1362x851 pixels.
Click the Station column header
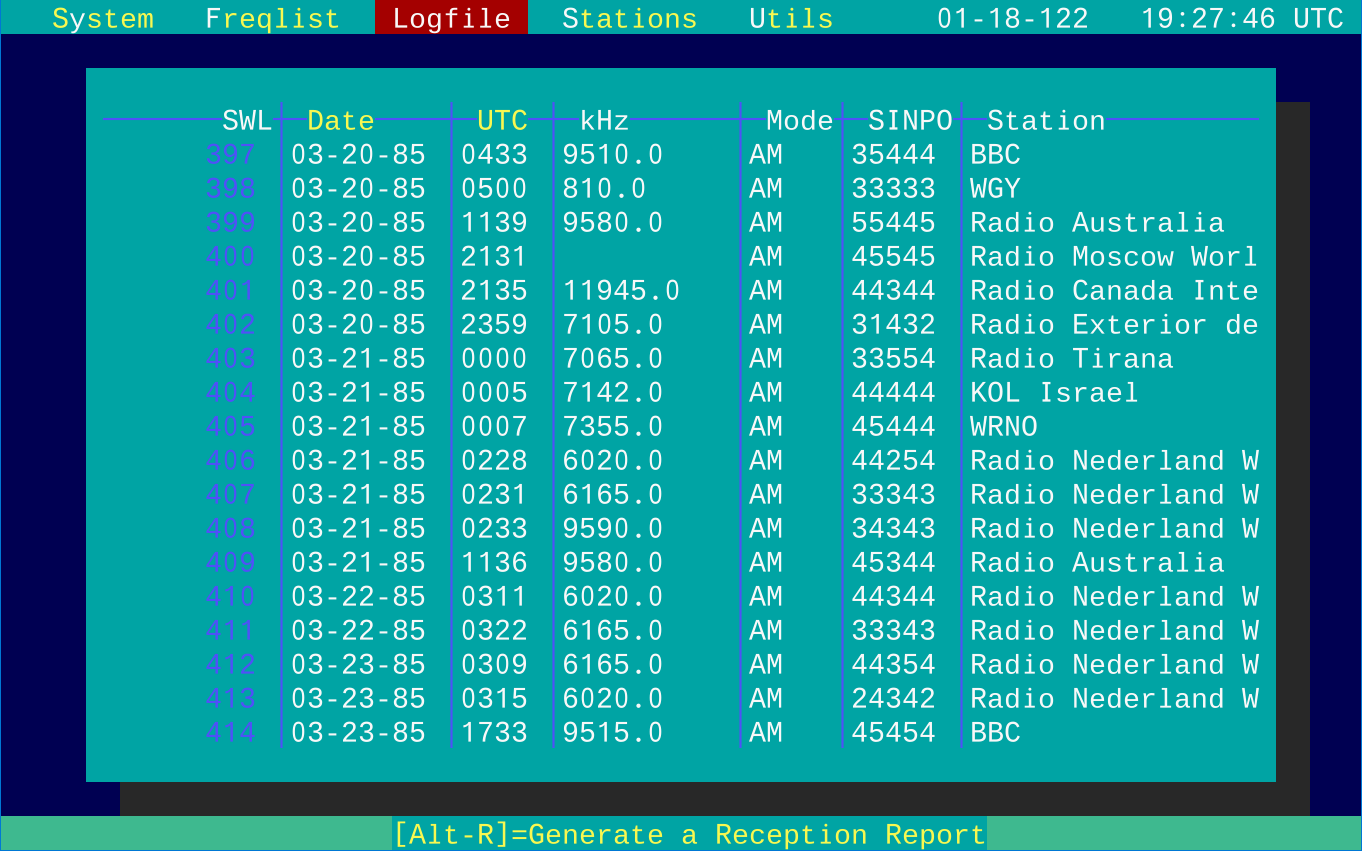click(1046, 121)
